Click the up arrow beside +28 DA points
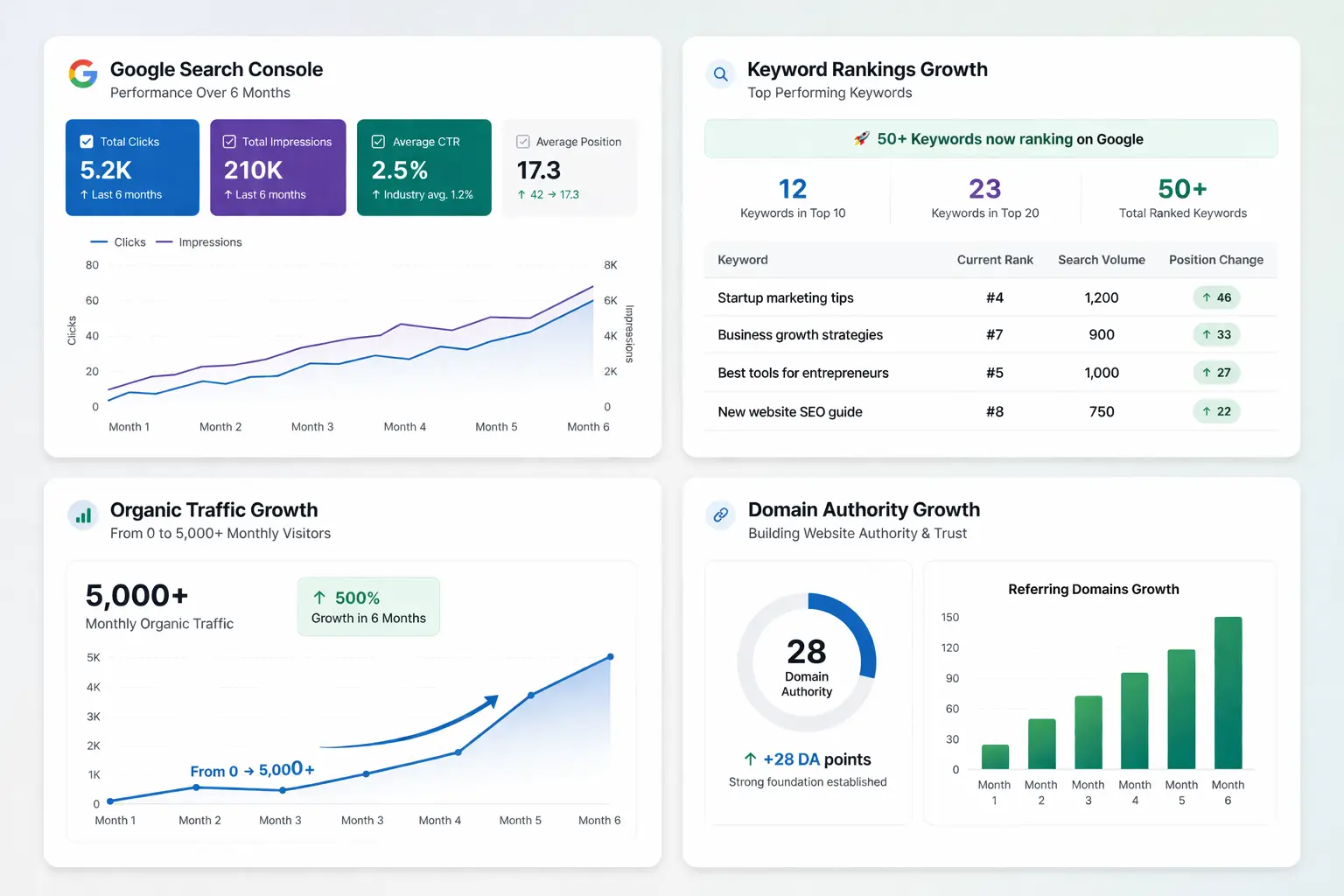 click(750, 759)
